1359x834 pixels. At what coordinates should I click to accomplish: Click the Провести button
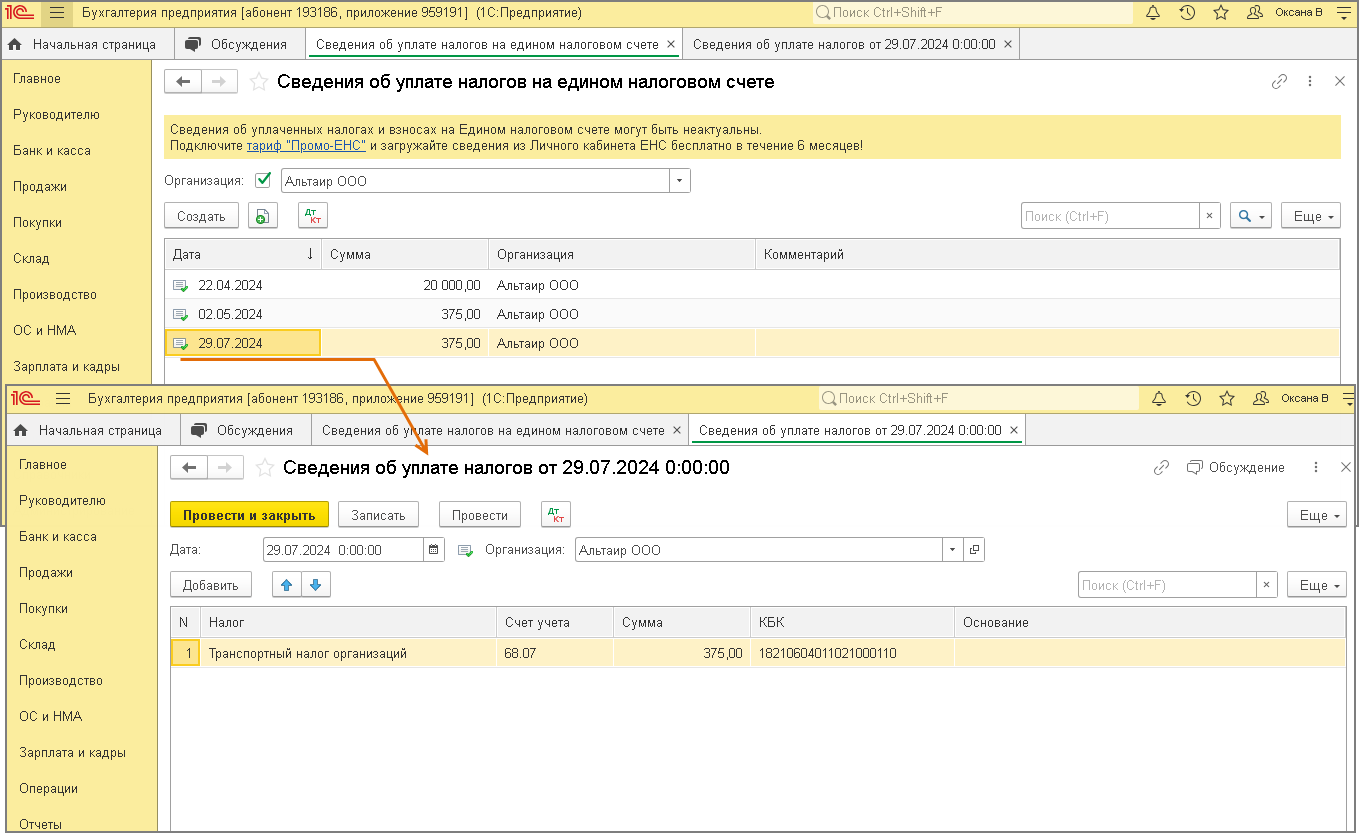[x=480, y=515]
